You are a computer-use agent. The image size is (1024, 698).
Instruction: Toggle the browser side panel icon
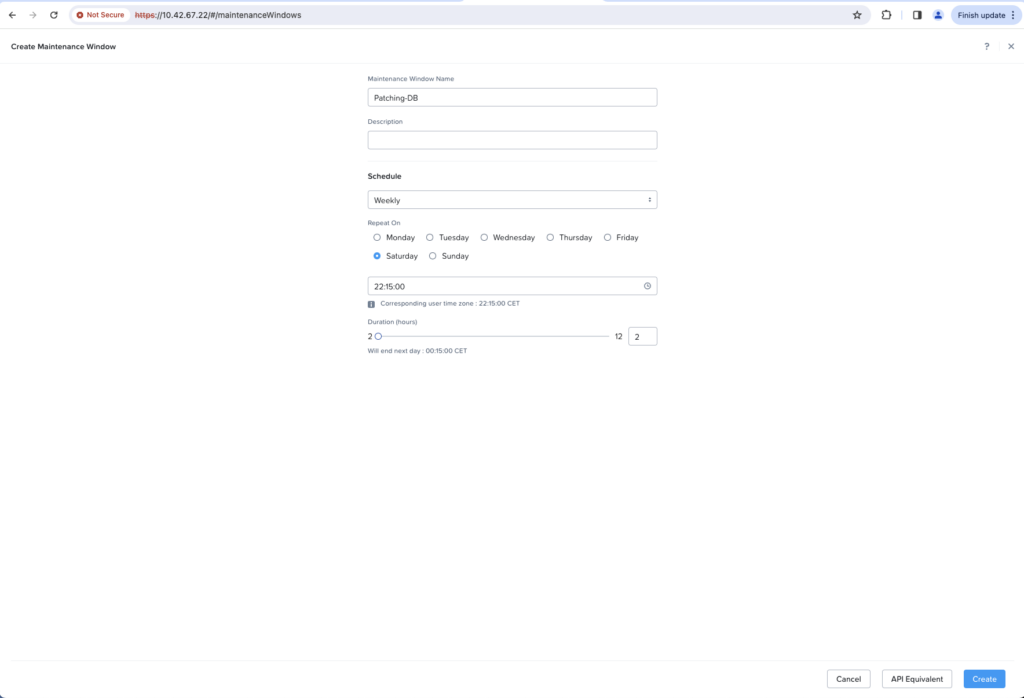pyautogui.click(x=917, y=15)
